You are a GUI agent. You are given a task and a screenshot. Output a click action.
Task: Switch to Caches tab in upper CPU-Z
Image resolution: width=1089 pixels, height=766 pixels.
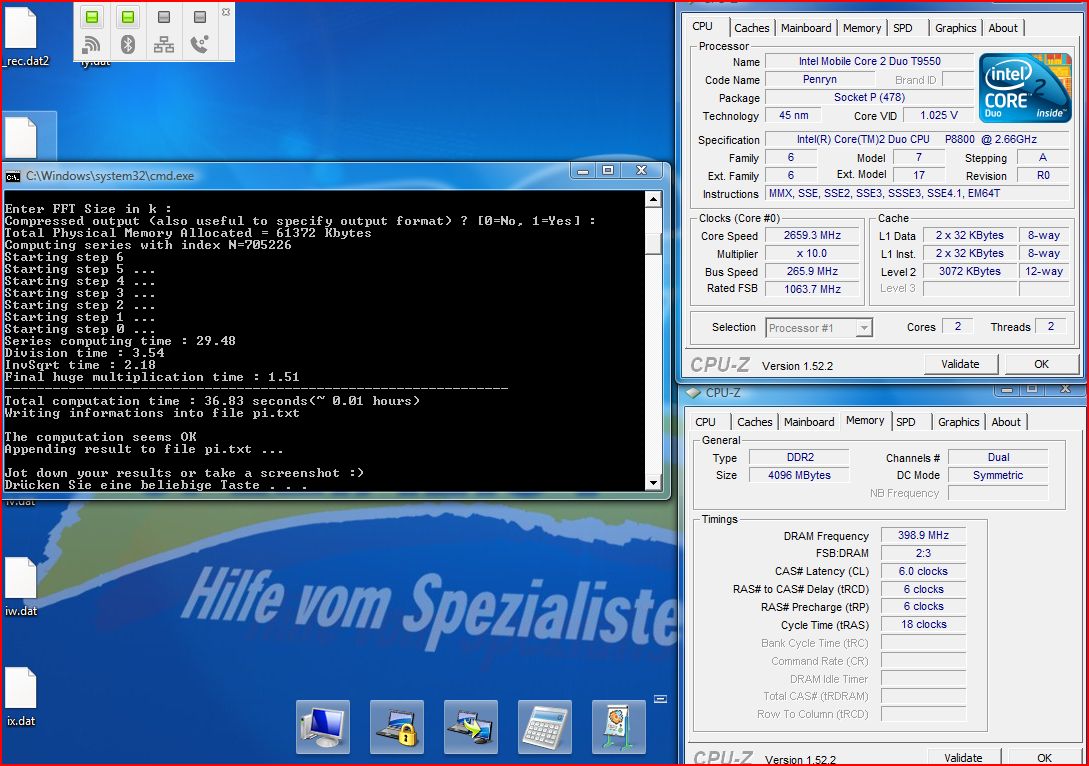click(751, 28)
